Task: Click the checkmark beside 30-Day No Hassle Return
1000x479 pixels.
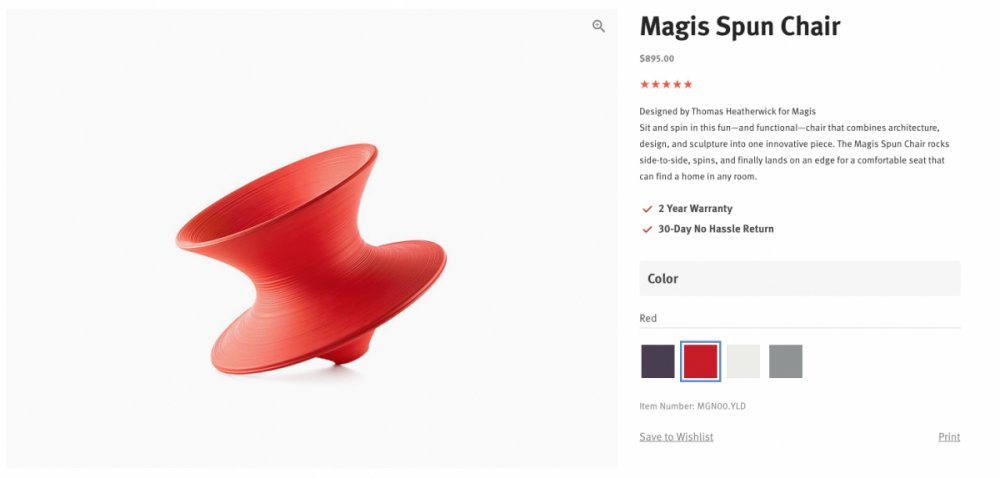Action: [647, 229]
